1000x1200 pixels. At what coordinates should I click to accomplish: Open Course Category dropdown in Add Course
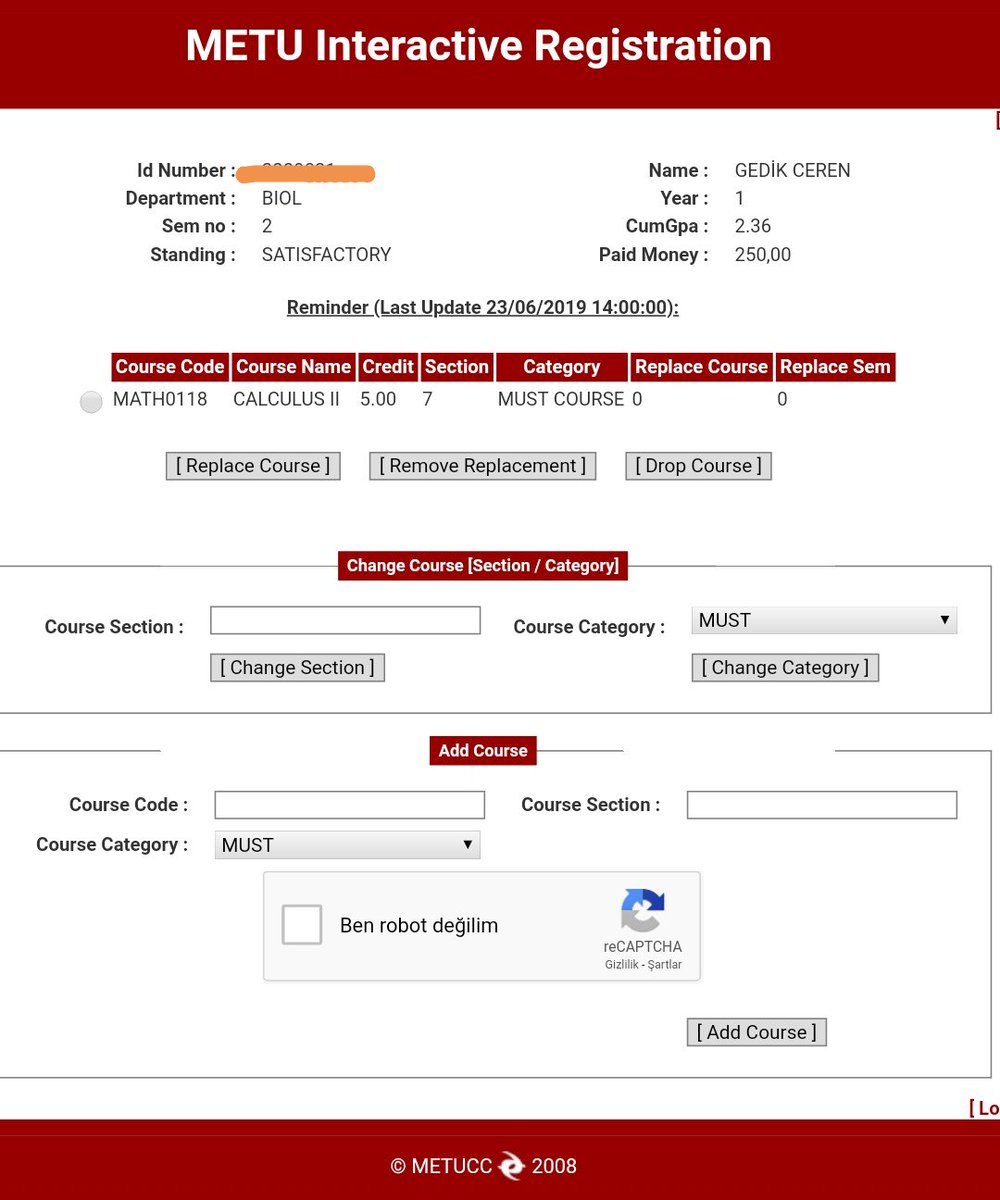pos(347,845)
